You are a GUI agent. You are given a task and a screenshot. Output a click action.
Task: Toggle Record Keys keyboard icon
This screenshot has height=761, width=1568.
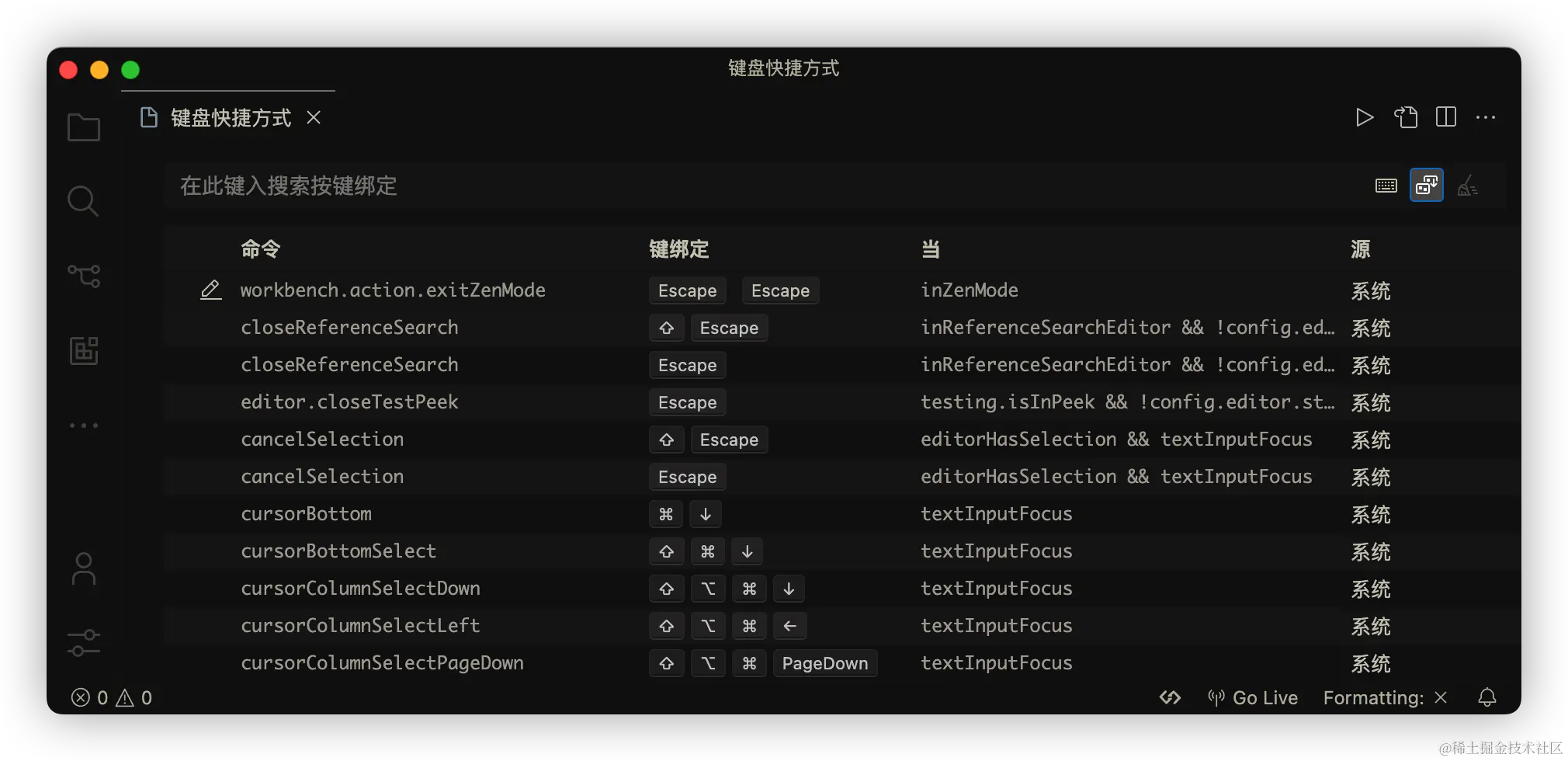tap(1386, 186)
